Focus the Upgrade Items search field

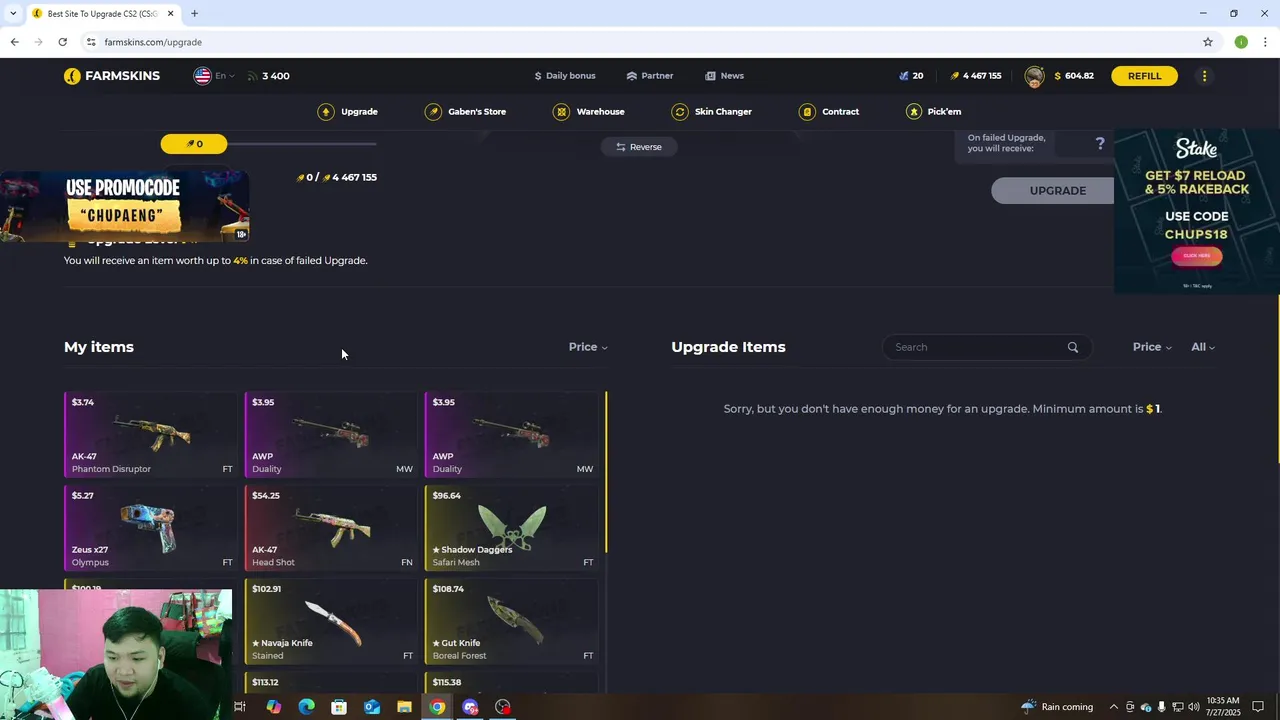coord(986,347)
